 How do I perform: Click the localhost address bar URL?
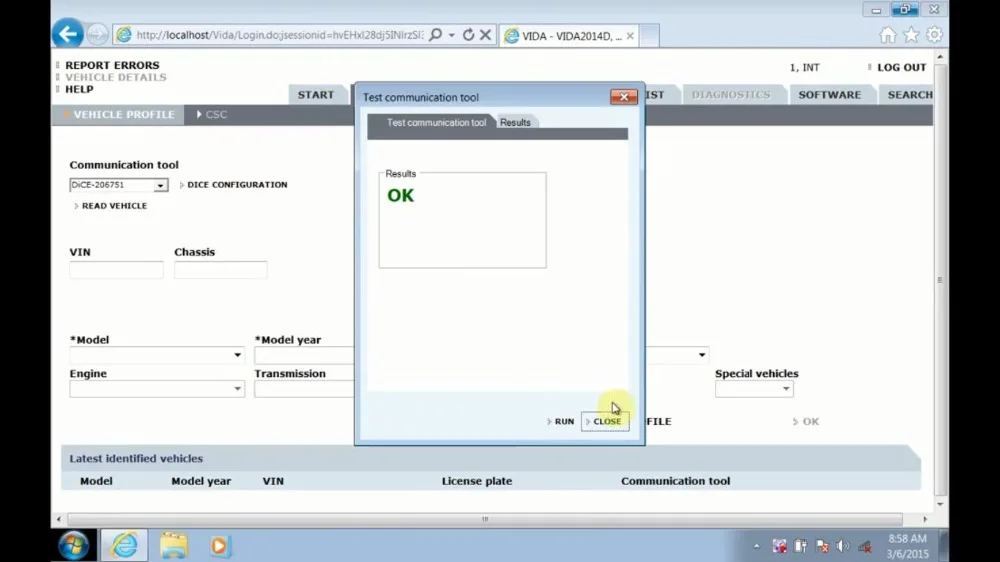[x=279, y=35]
